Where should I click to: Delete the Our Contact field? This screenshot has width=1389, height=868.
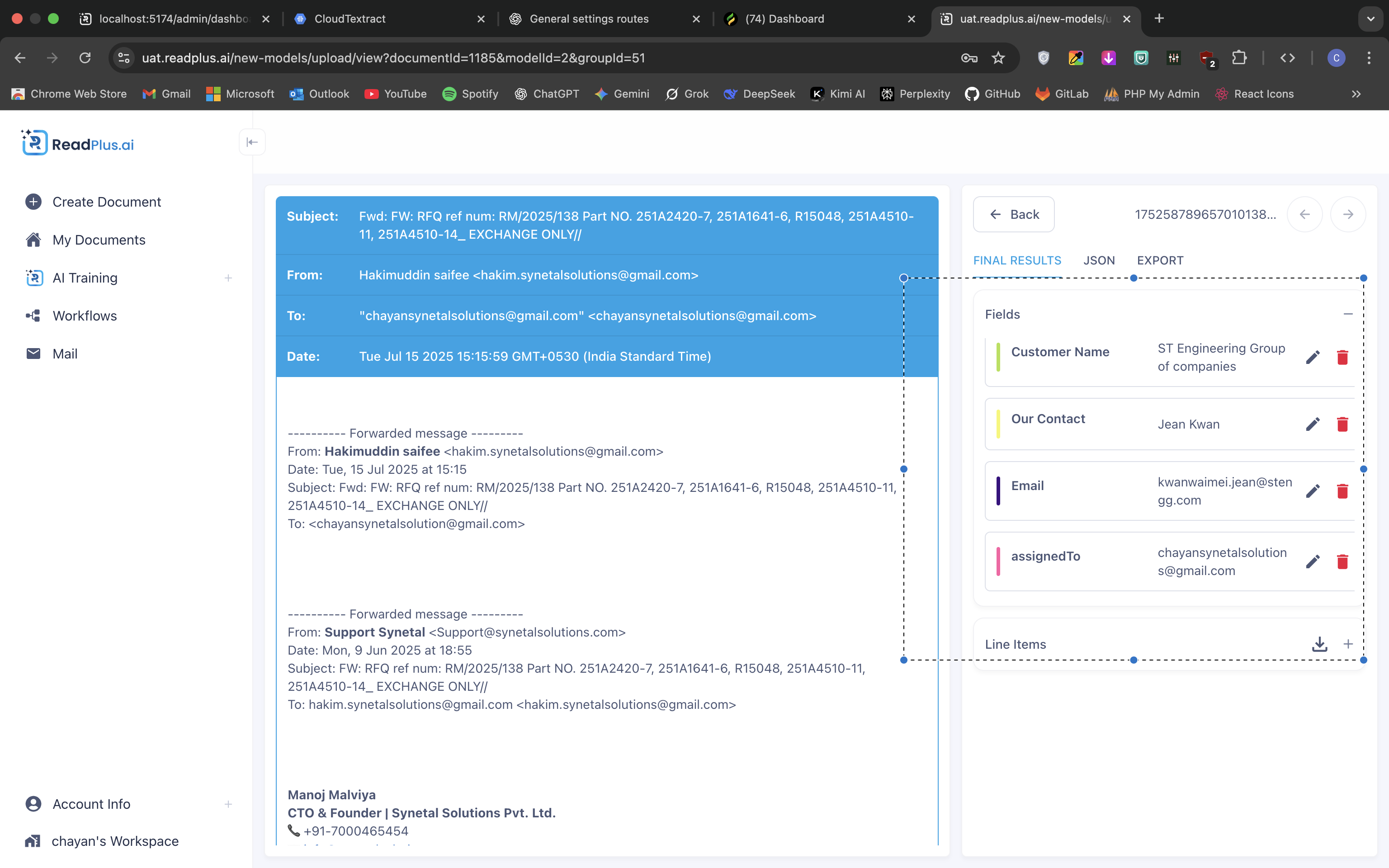point(1342,424)
